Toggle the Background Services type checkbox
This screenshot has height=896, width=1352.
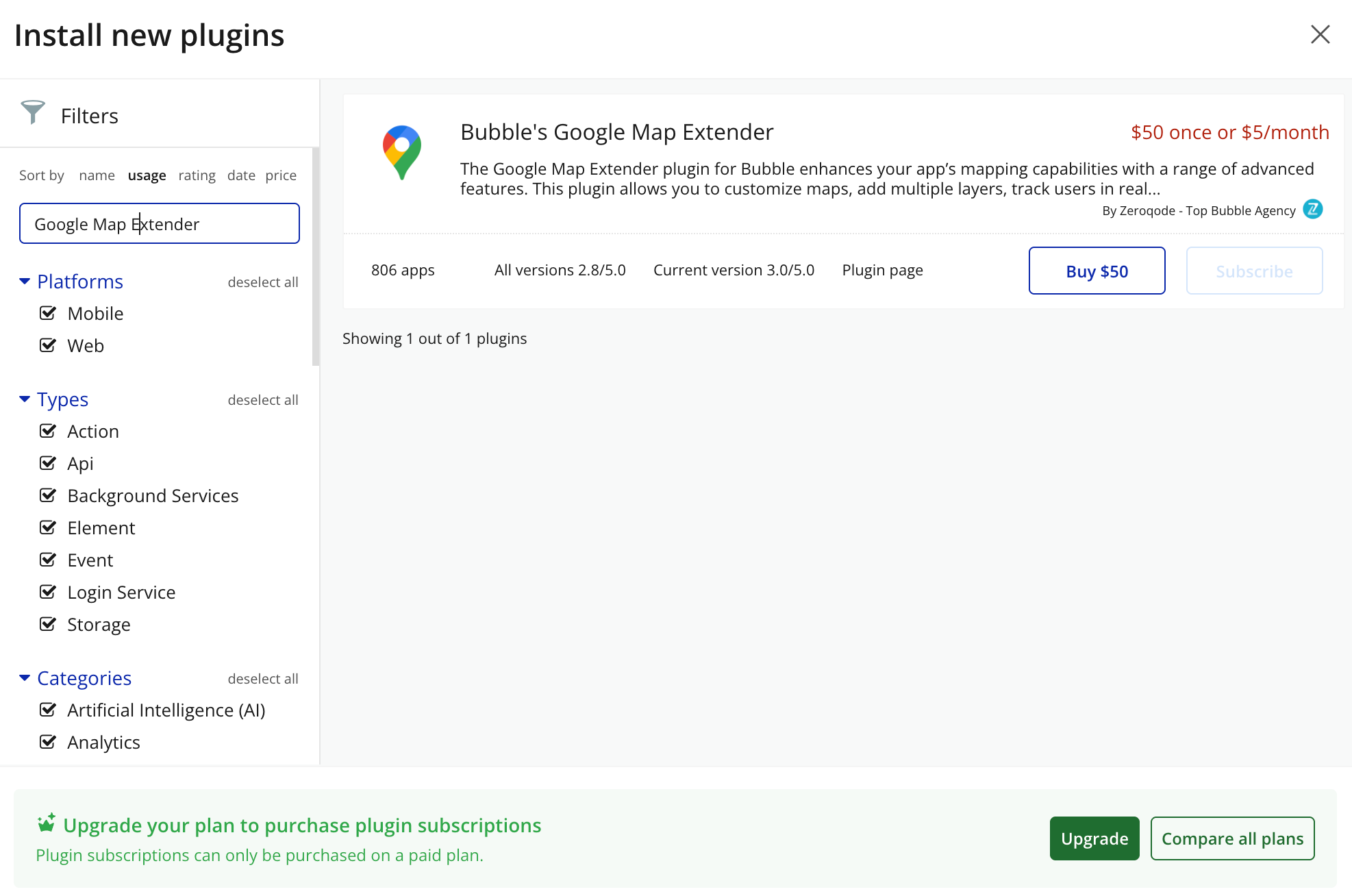[x=48, y=495]
